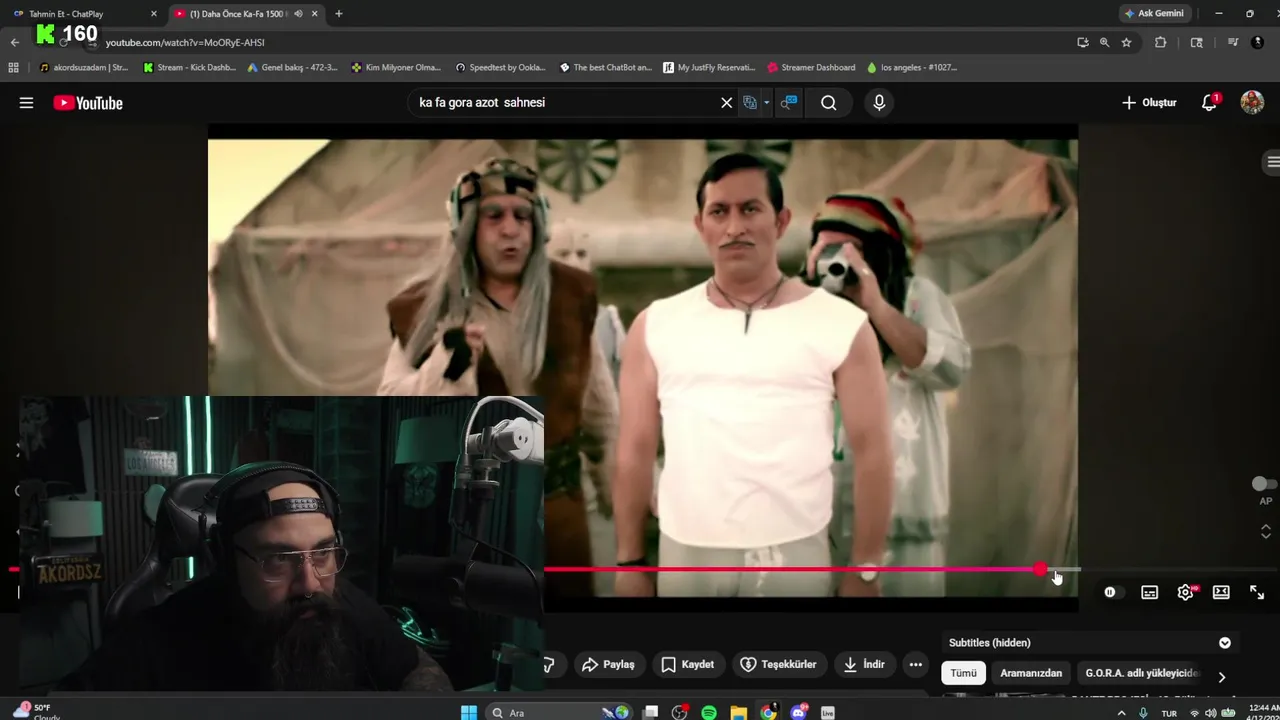The height and width of the screenshot is (720, 1280).
Task: Open File Explorer from the taskbar
Action: pyautogui.click(x=739, y=712)
